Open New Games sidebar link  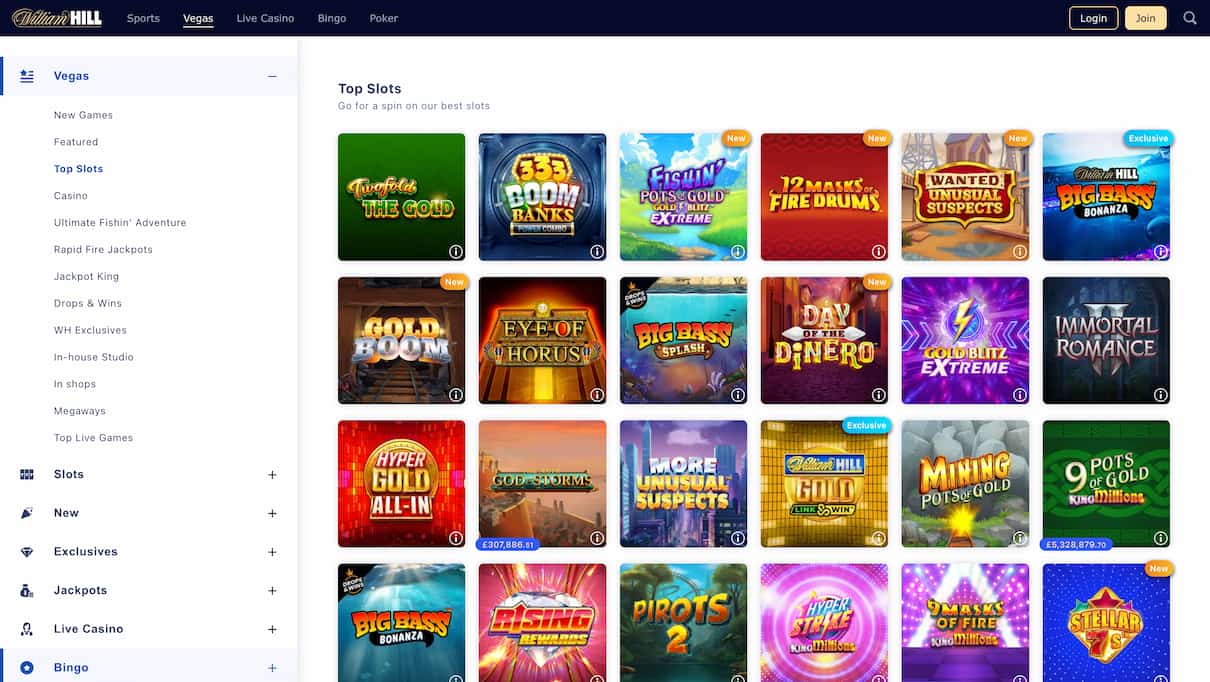(83, 115)
